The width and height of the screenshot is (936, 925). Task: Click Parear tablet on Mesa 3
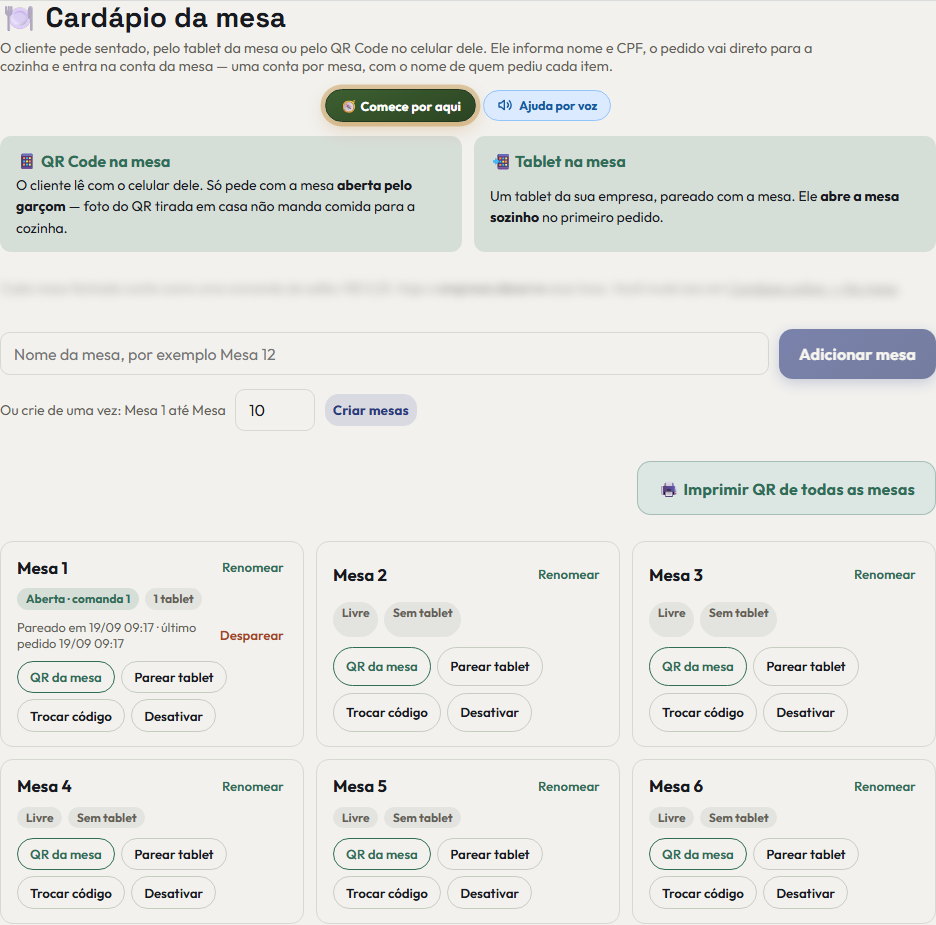pyautogui.click(x=805, y=667)
